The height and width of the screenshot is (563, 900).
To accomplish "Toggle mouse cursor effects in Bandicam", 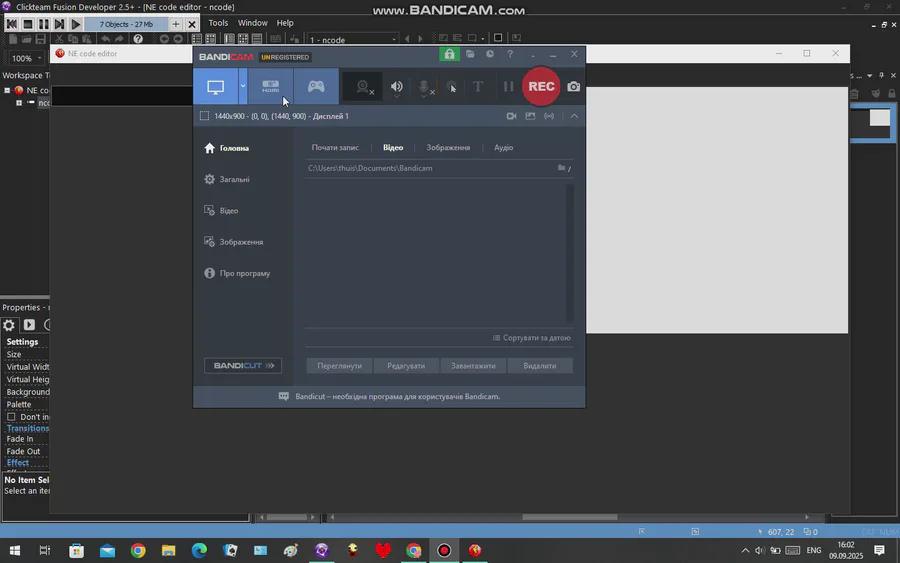I will pyautogui.click(x=452, y=87).
